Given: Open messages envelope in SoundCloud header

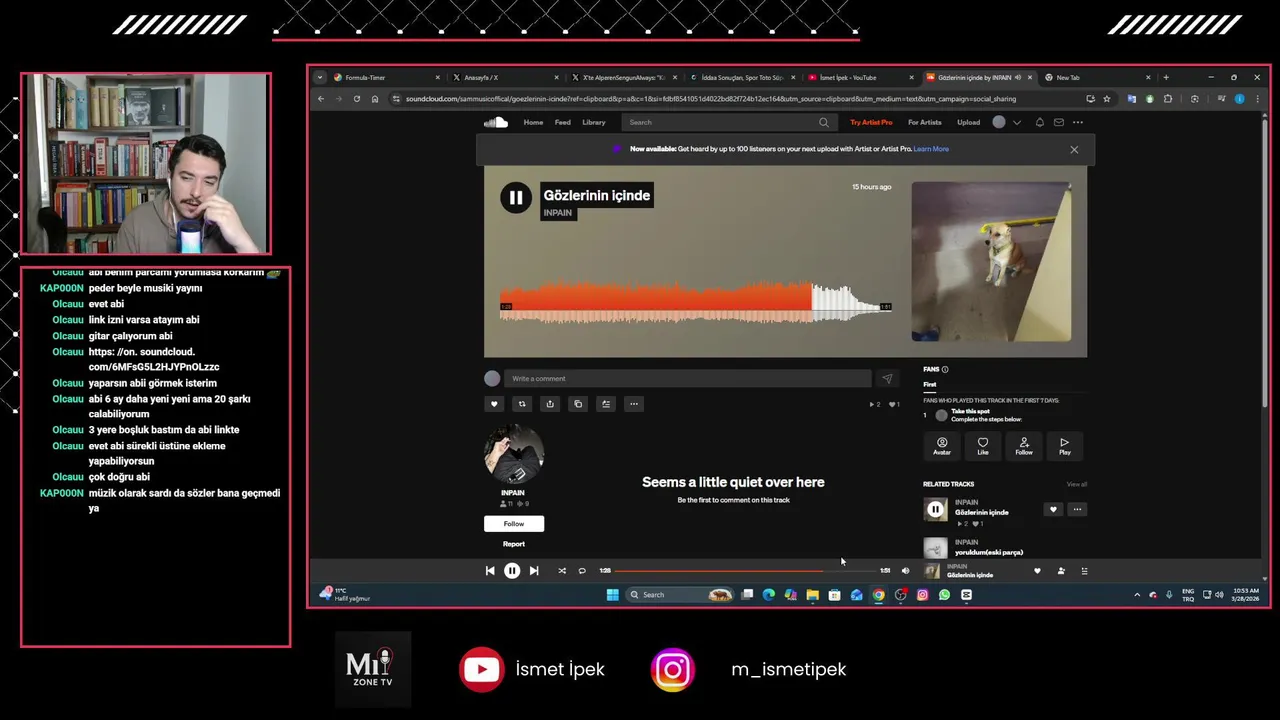Looking at the screenshot, I should pyautogui.click(x=1058, y=122).
